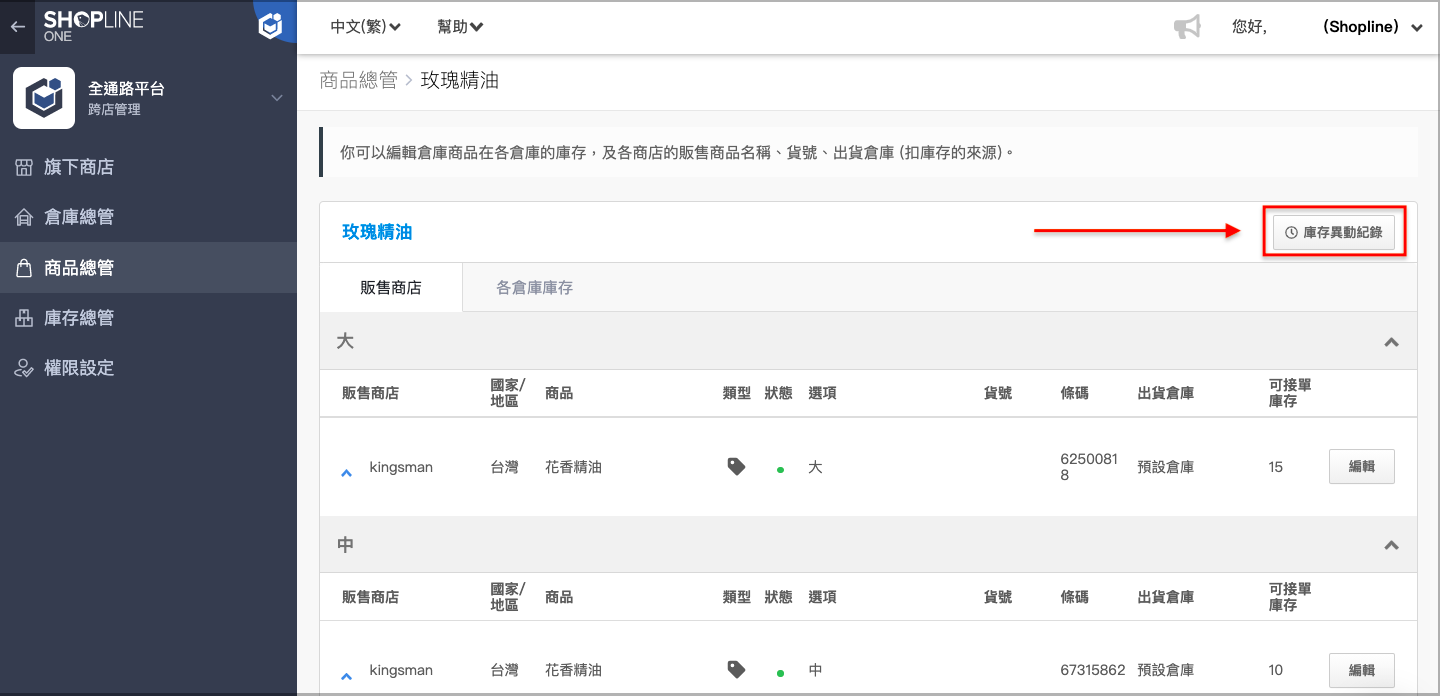
Task: Click available stock value 15
Action: tap(1275, 467)
